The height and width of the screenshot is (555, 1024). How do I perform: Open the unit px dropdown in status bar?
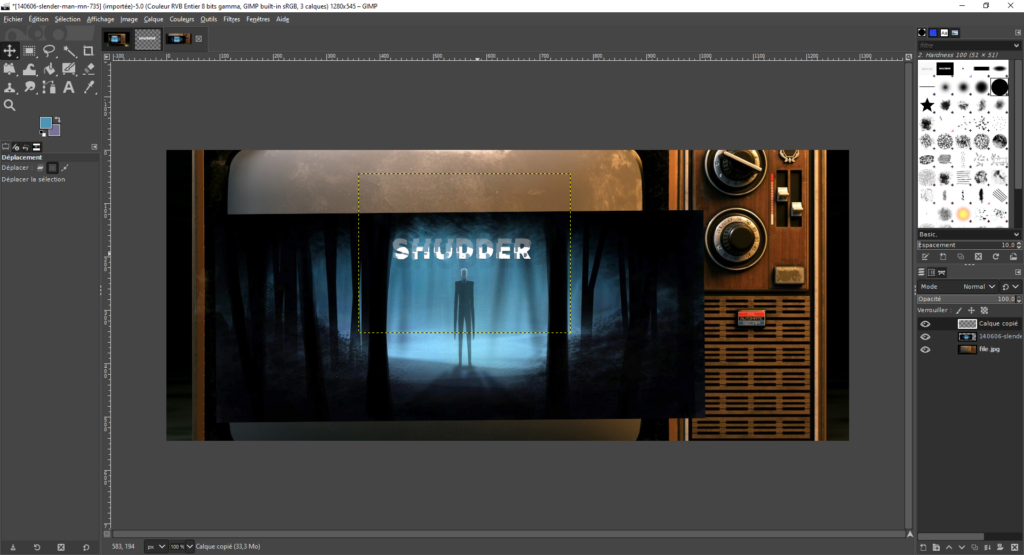point(155,547)
